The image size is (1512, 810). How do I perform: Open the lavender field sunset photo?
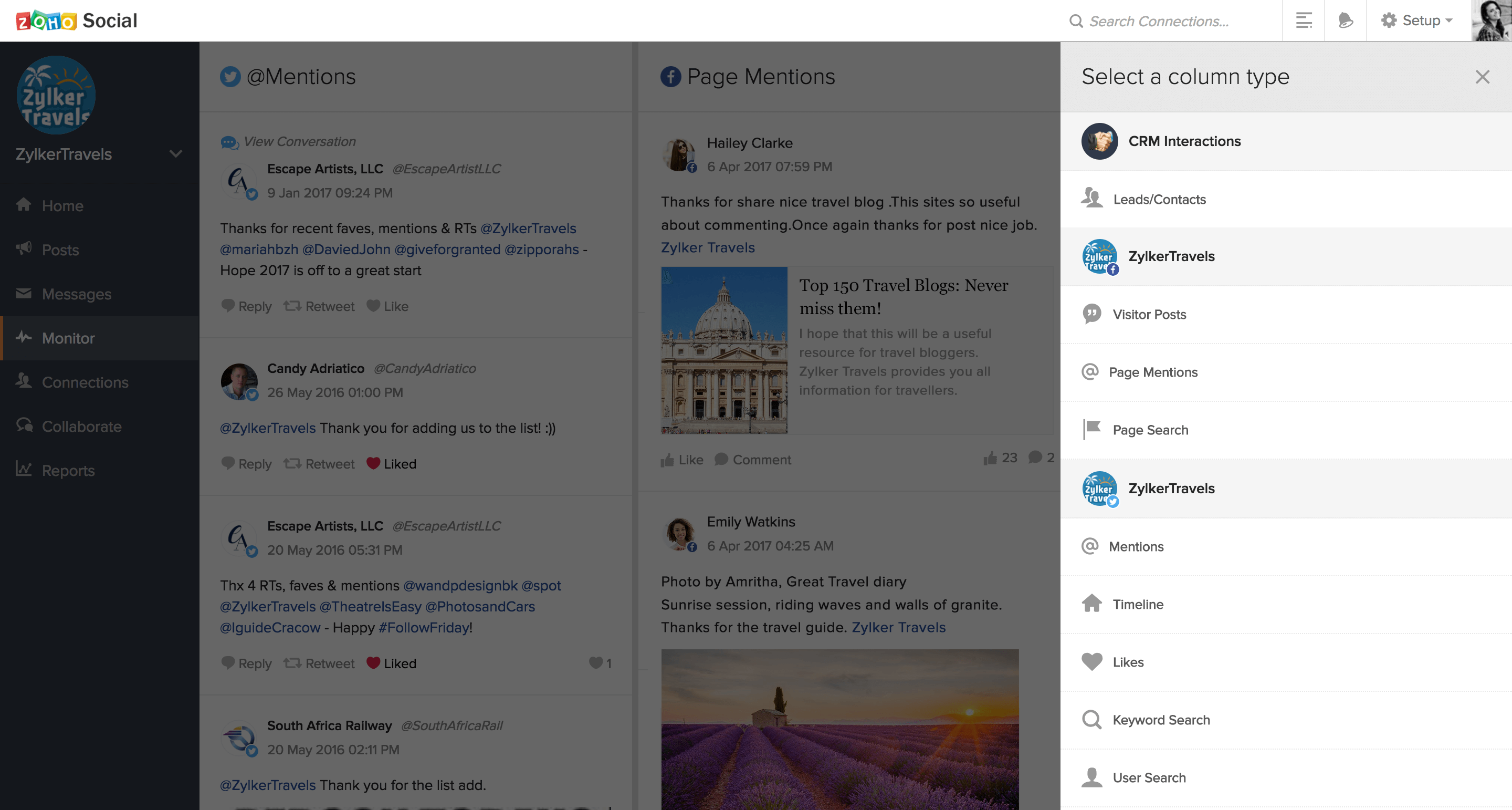(x=840, y=730)
